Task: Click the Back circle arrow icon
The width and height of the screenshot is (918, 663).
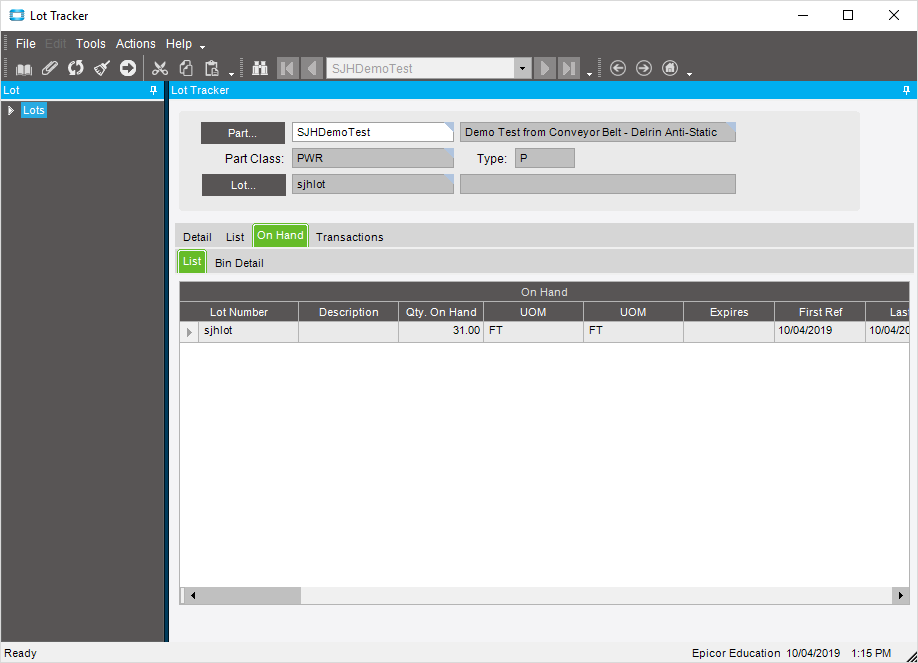Action: tap(618, 69)
